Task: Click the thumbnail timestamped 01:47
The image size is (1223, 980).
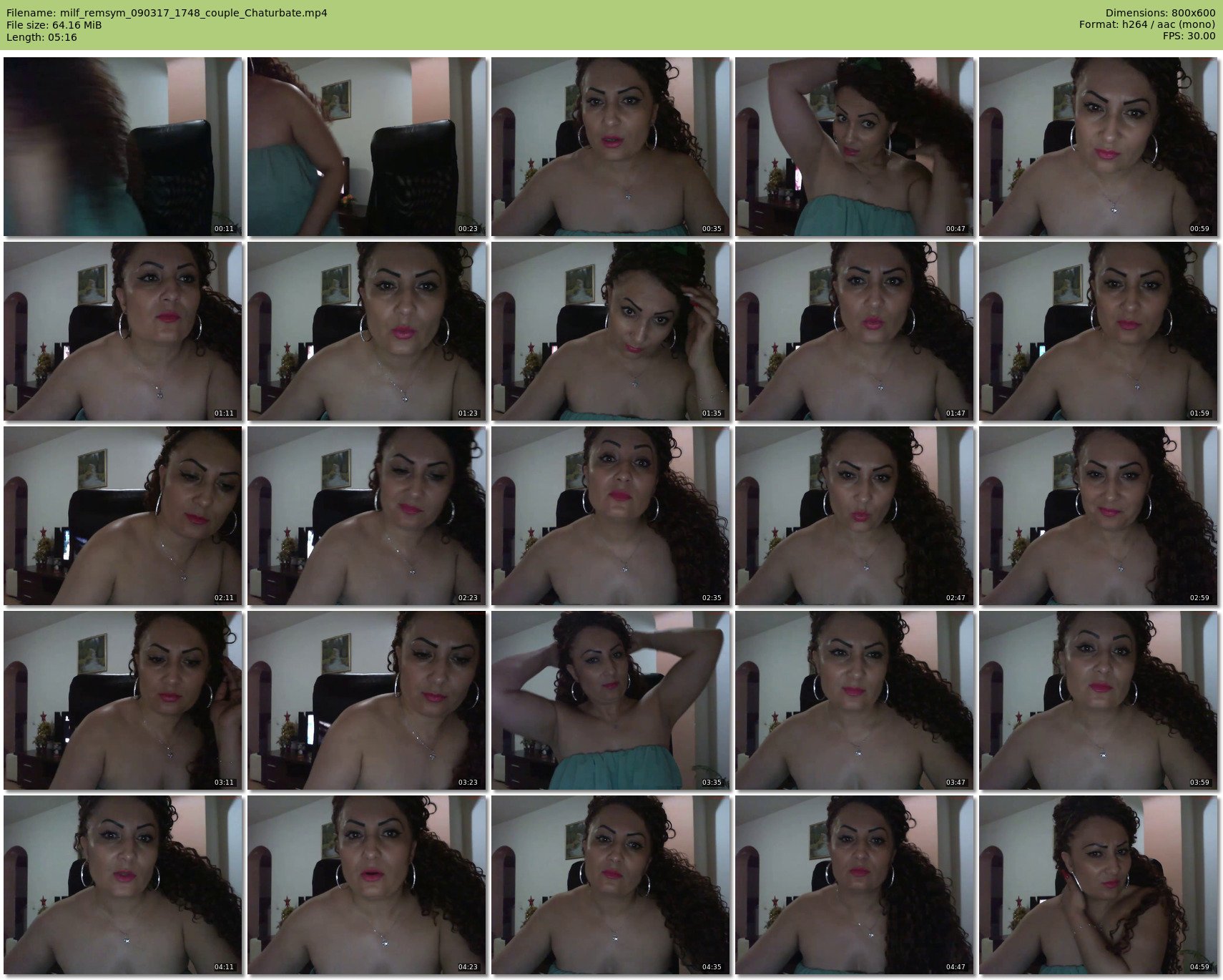Action: coord(855,331)
